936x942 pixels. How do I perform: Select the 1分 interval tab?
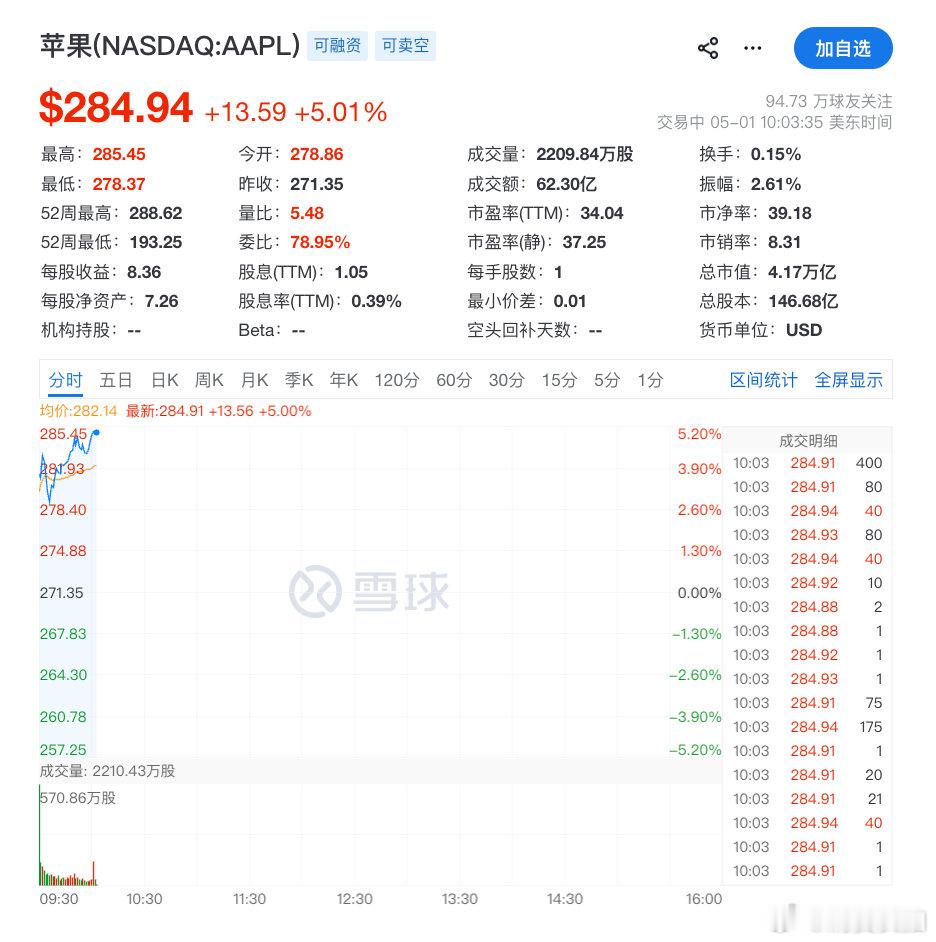[x=651, y=380]
